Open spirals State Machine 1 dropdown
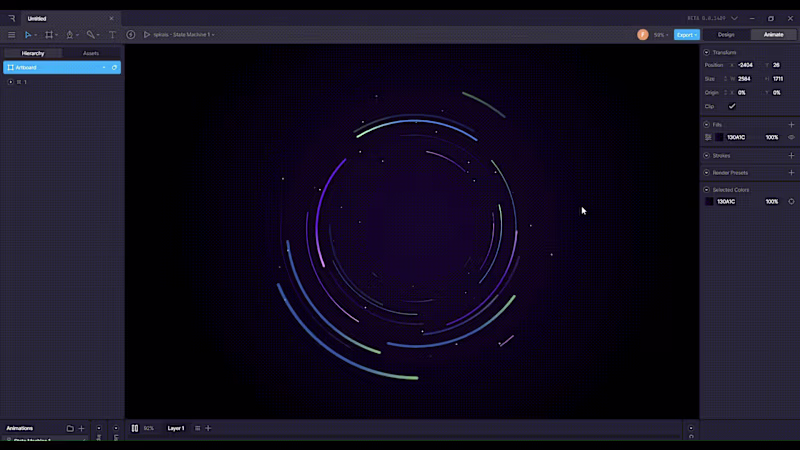 point(213,35)
